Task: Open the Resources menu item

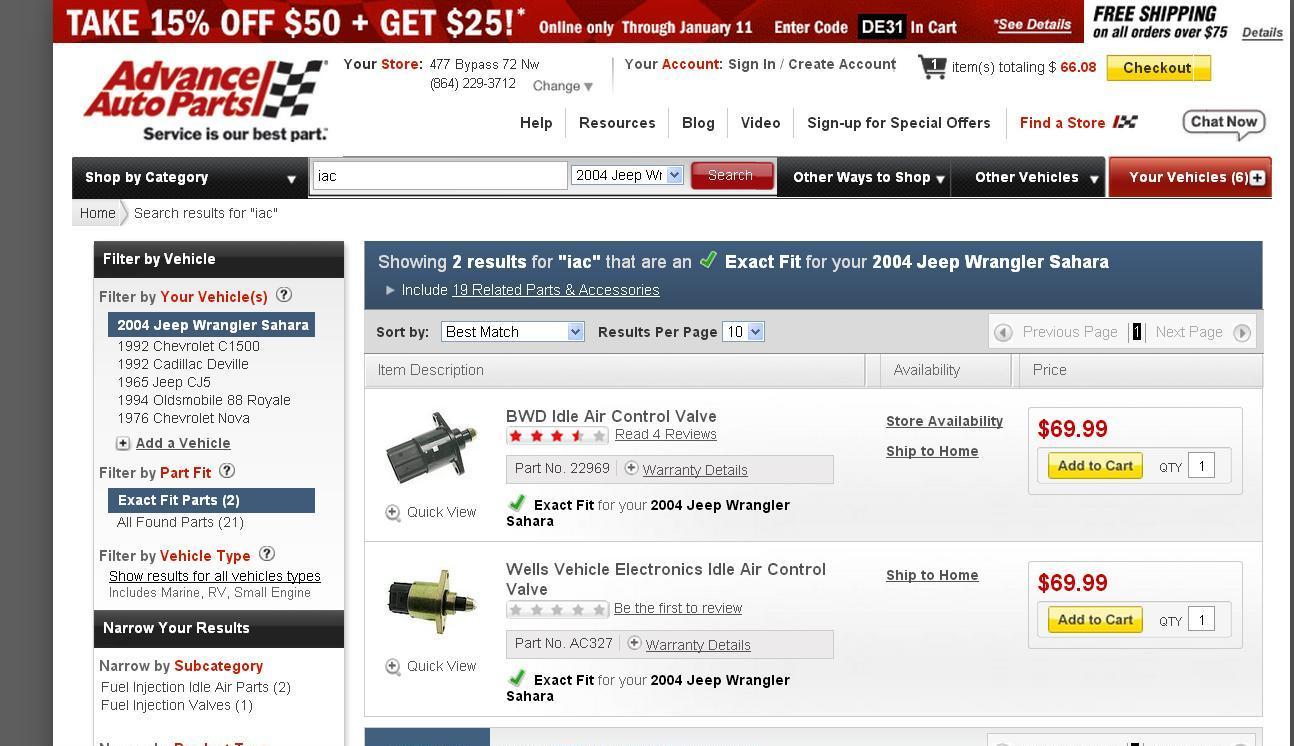Action: [617, 123]
